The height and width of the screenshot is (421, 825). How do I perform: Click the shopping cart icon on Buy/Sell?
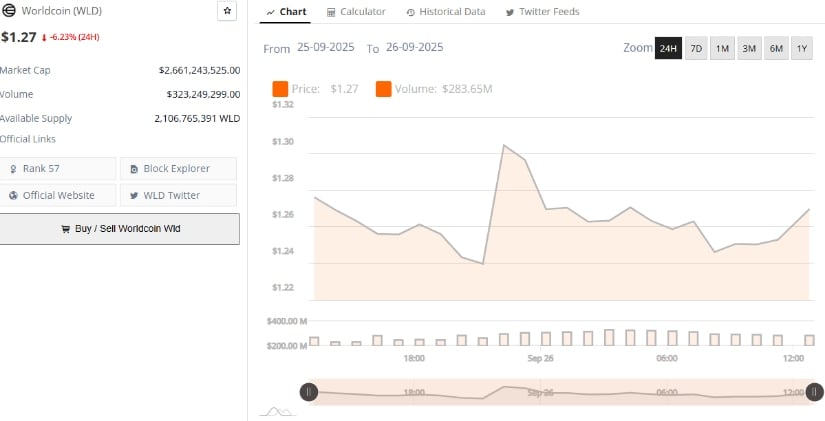click(65, 229)
